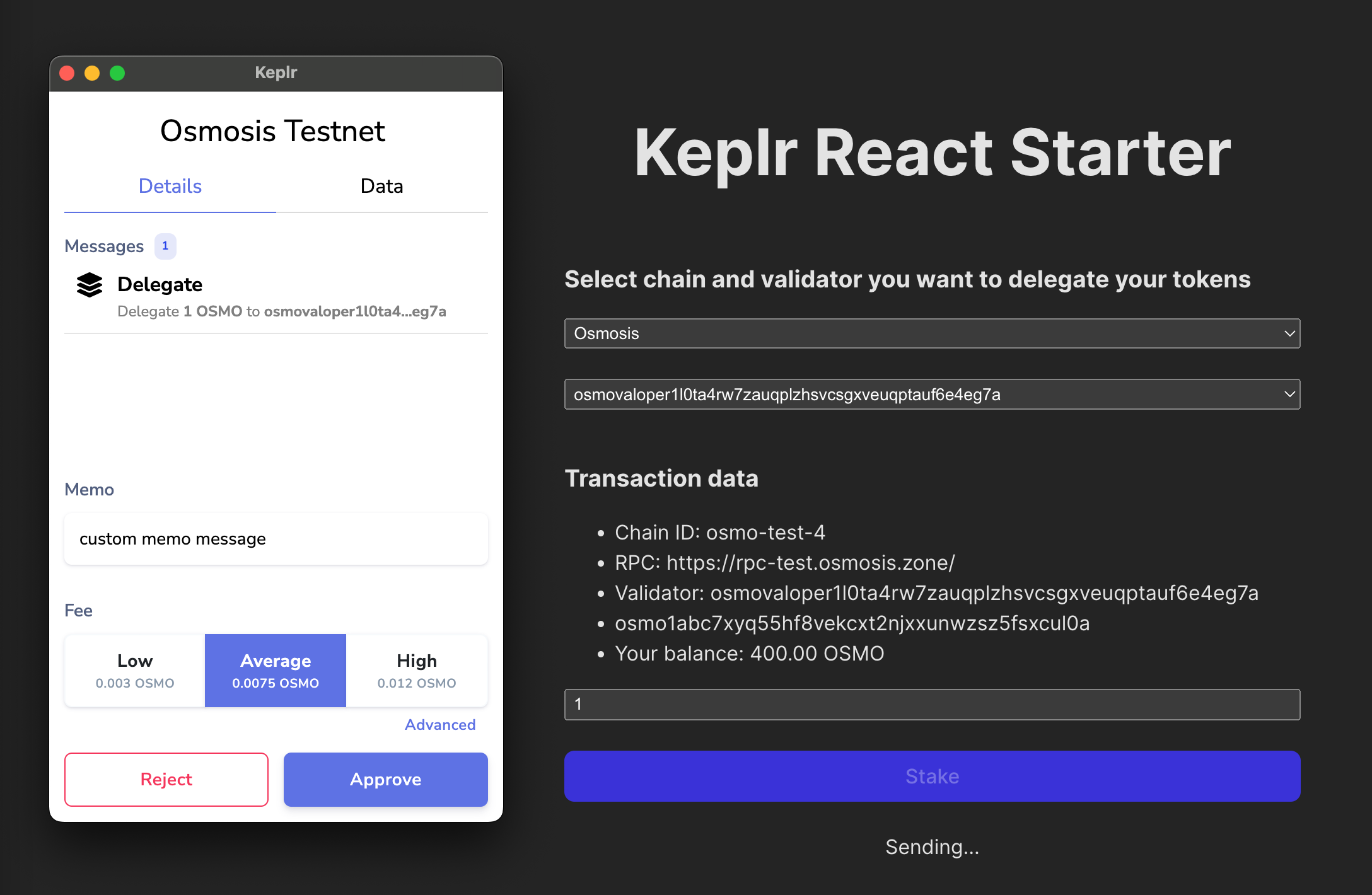Select the High fee option
This screenshot has height=895, width=1372.
point(417,670)
